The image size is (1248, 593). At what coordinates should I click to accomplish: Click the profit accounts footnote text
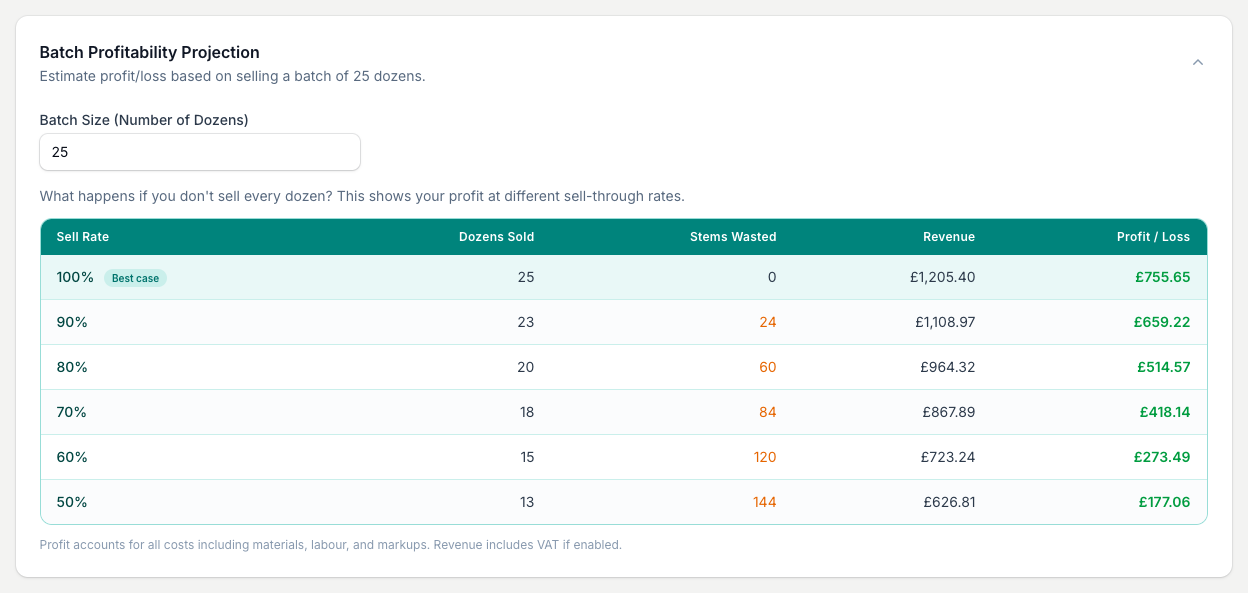pos(331,545)
